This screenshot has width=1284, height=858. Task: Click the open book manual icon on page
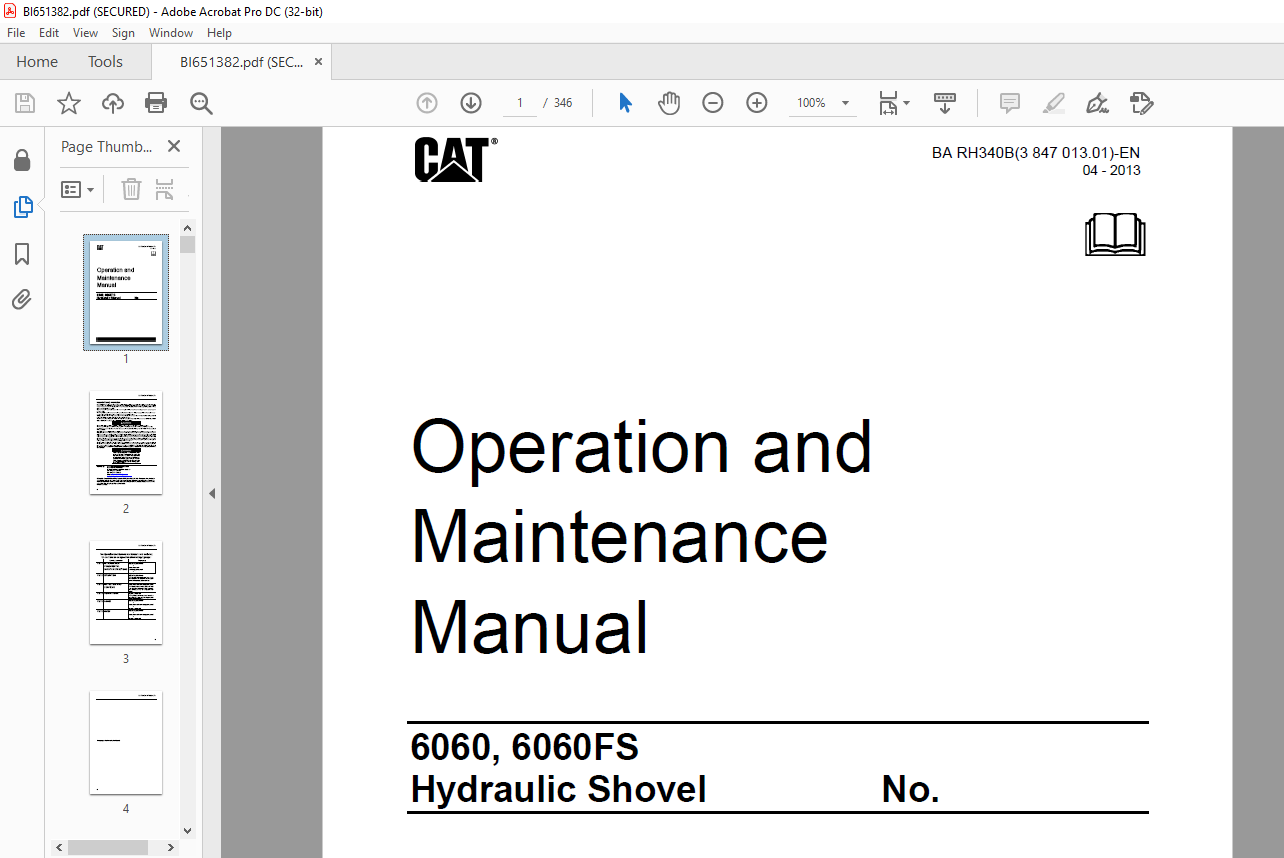[x=1115, y=234]
